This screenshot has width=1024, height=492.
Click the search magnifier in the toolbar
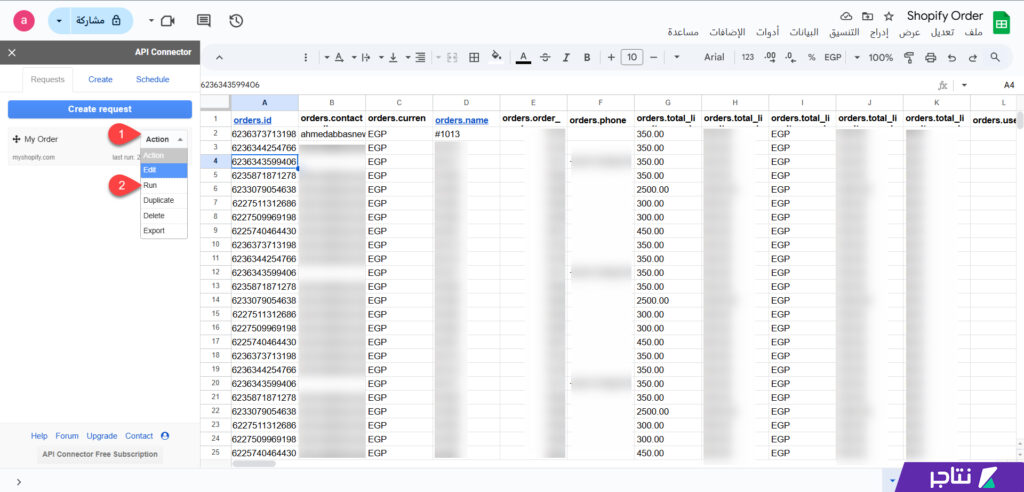[995, 57]
